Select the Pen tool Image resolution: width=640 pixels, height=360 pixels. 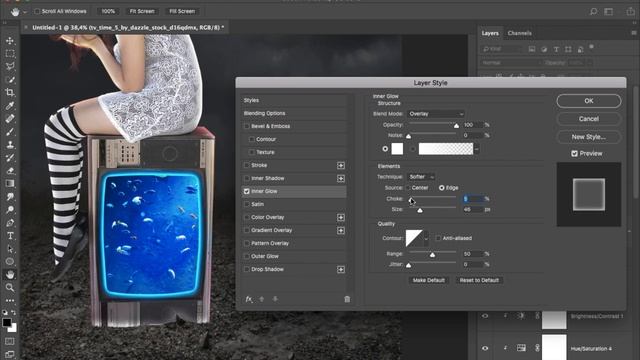click(x=10, y=223)
